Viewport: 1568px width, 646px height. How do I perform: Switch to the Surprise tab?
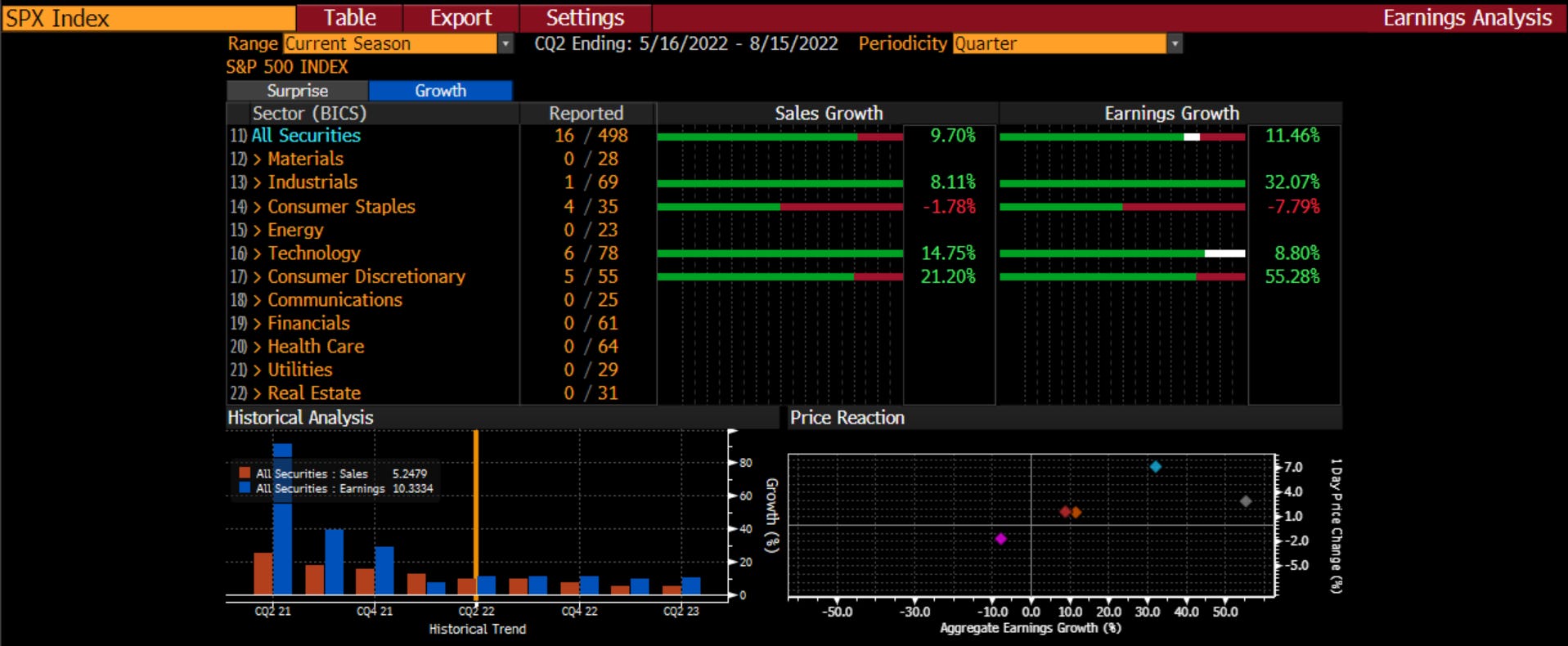(297, 91)
